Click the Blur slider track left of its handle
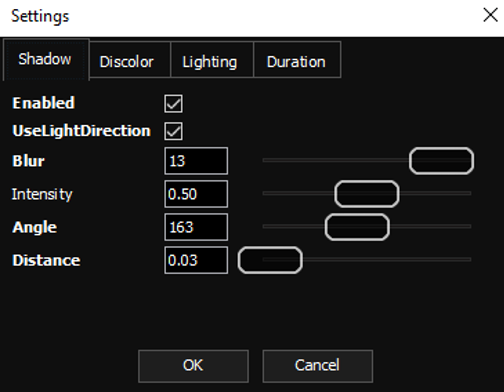Viewport: 504px width, 392px height. tap(336, 160)
